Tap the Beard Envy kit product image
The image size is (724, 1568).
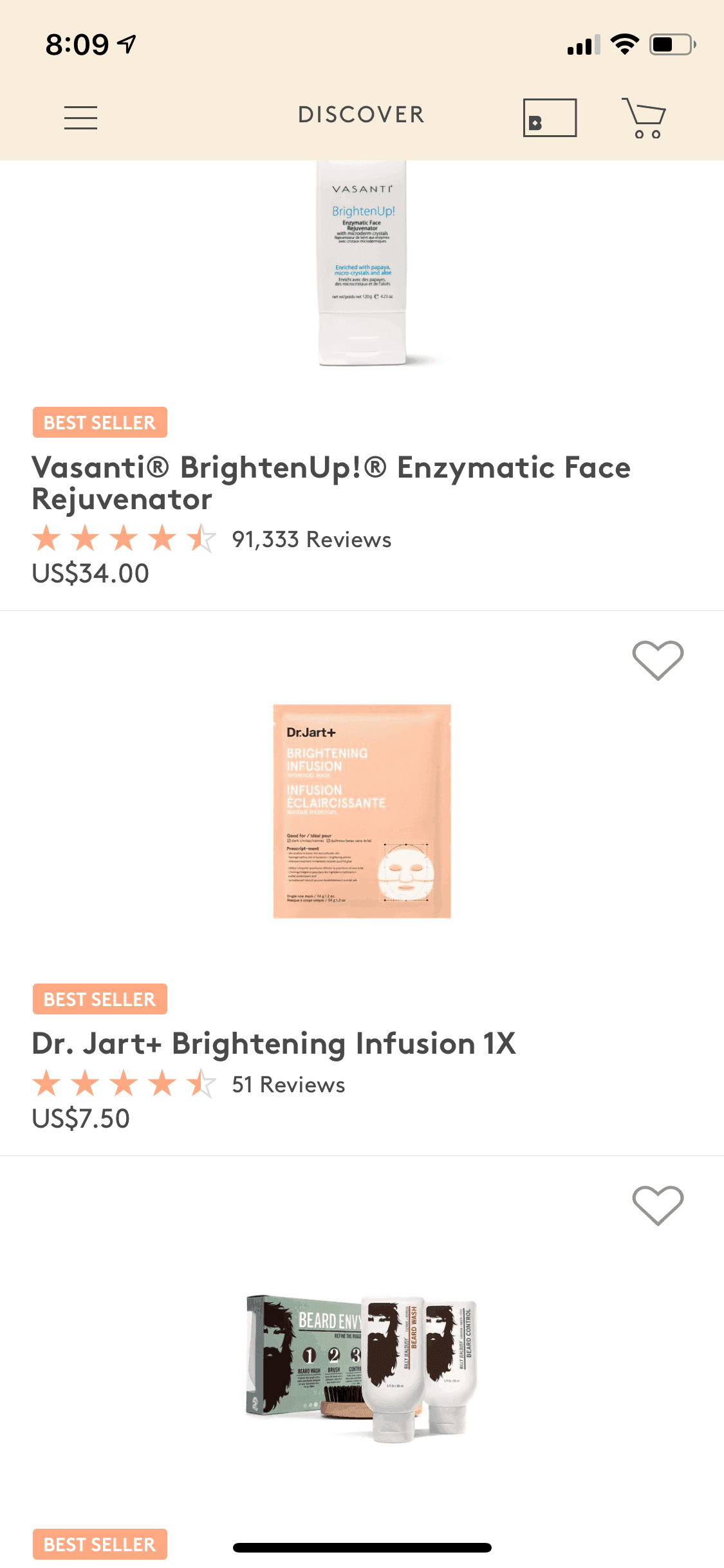click(362, 1365)
